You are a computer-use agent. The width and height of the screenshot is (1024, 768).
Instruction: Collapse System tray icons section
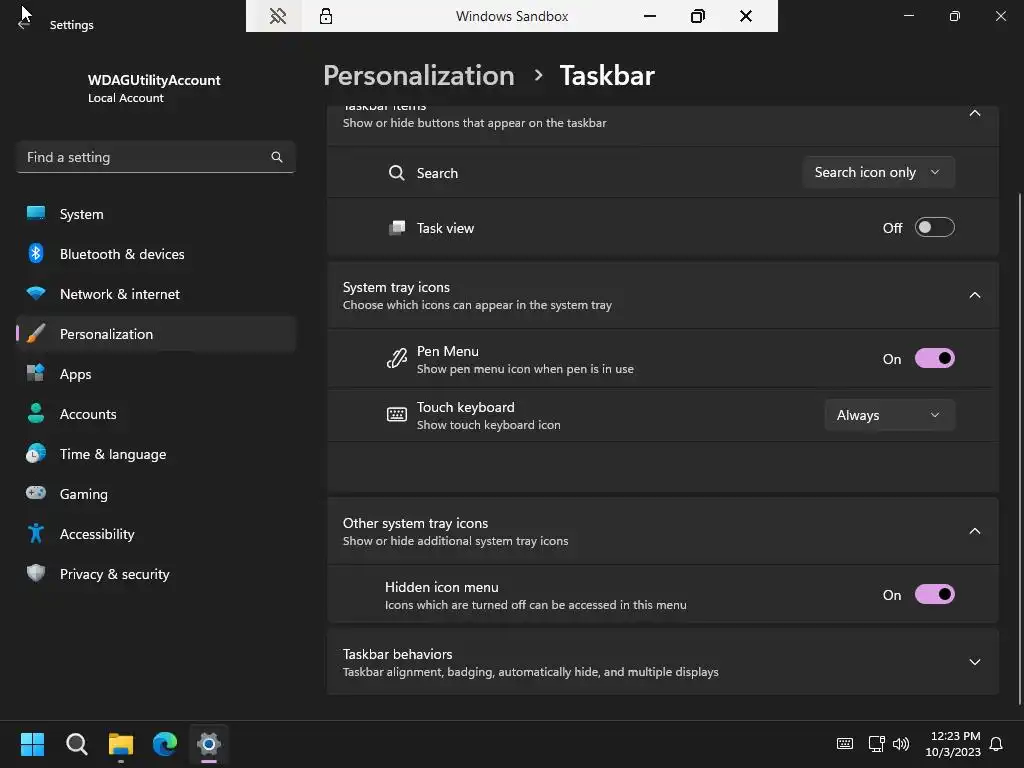(x=974, y=295)
